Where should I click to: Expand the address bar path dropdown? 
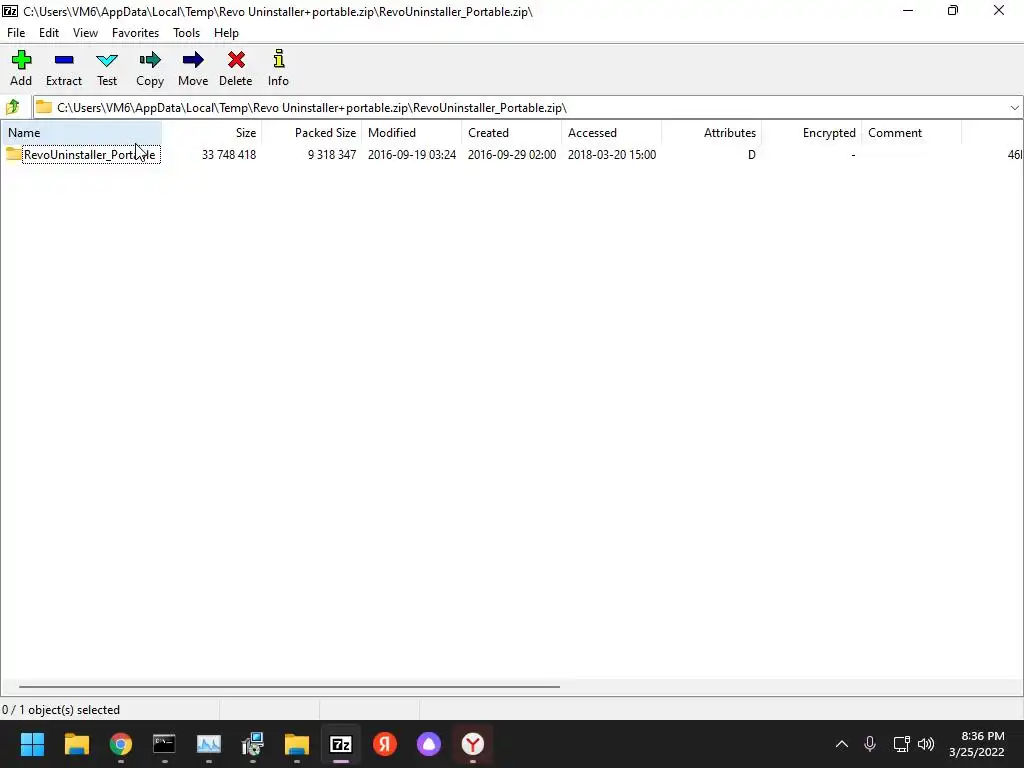click(1014, 107)
